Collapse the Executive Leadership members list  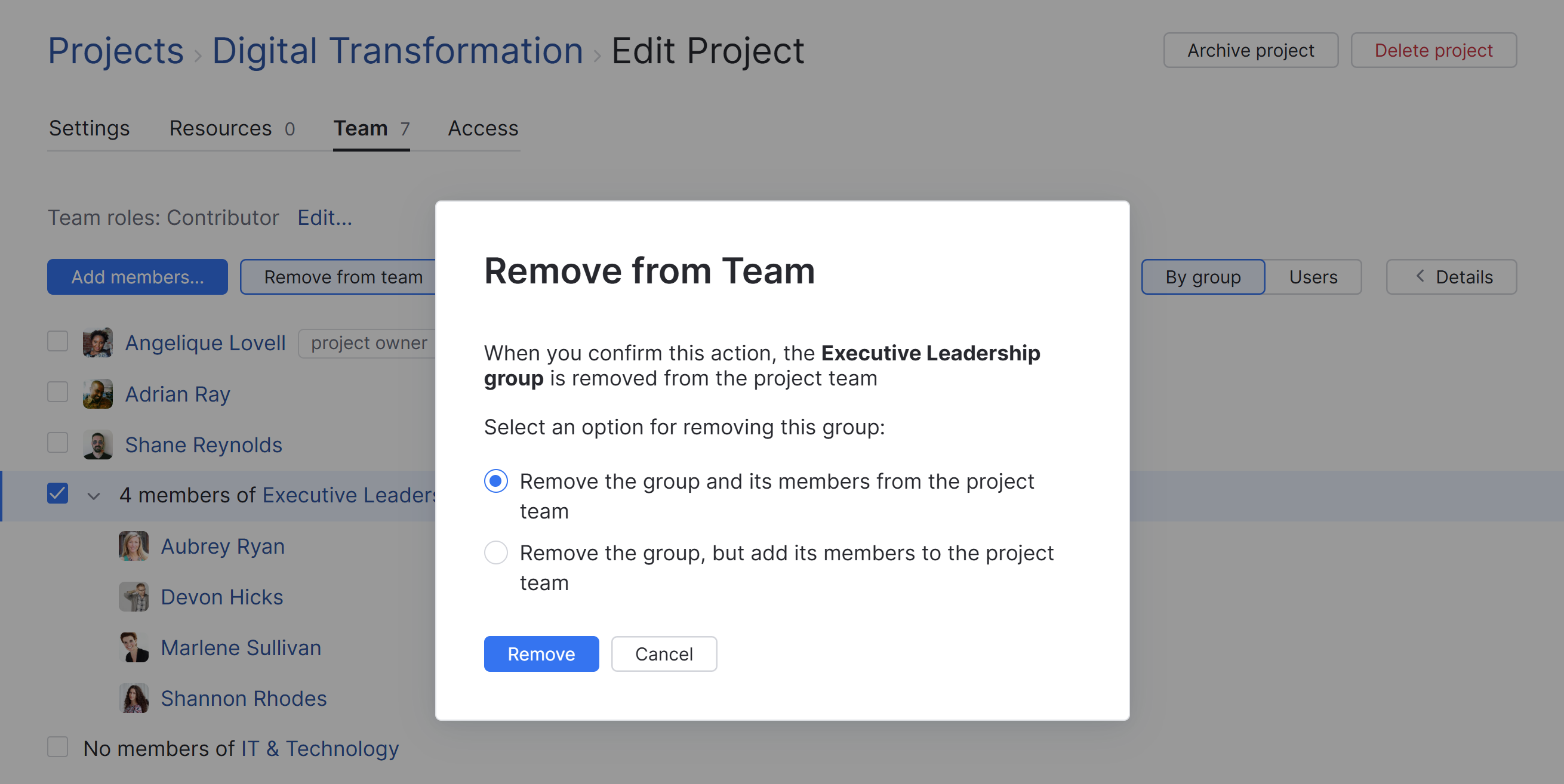coord(94,496)
